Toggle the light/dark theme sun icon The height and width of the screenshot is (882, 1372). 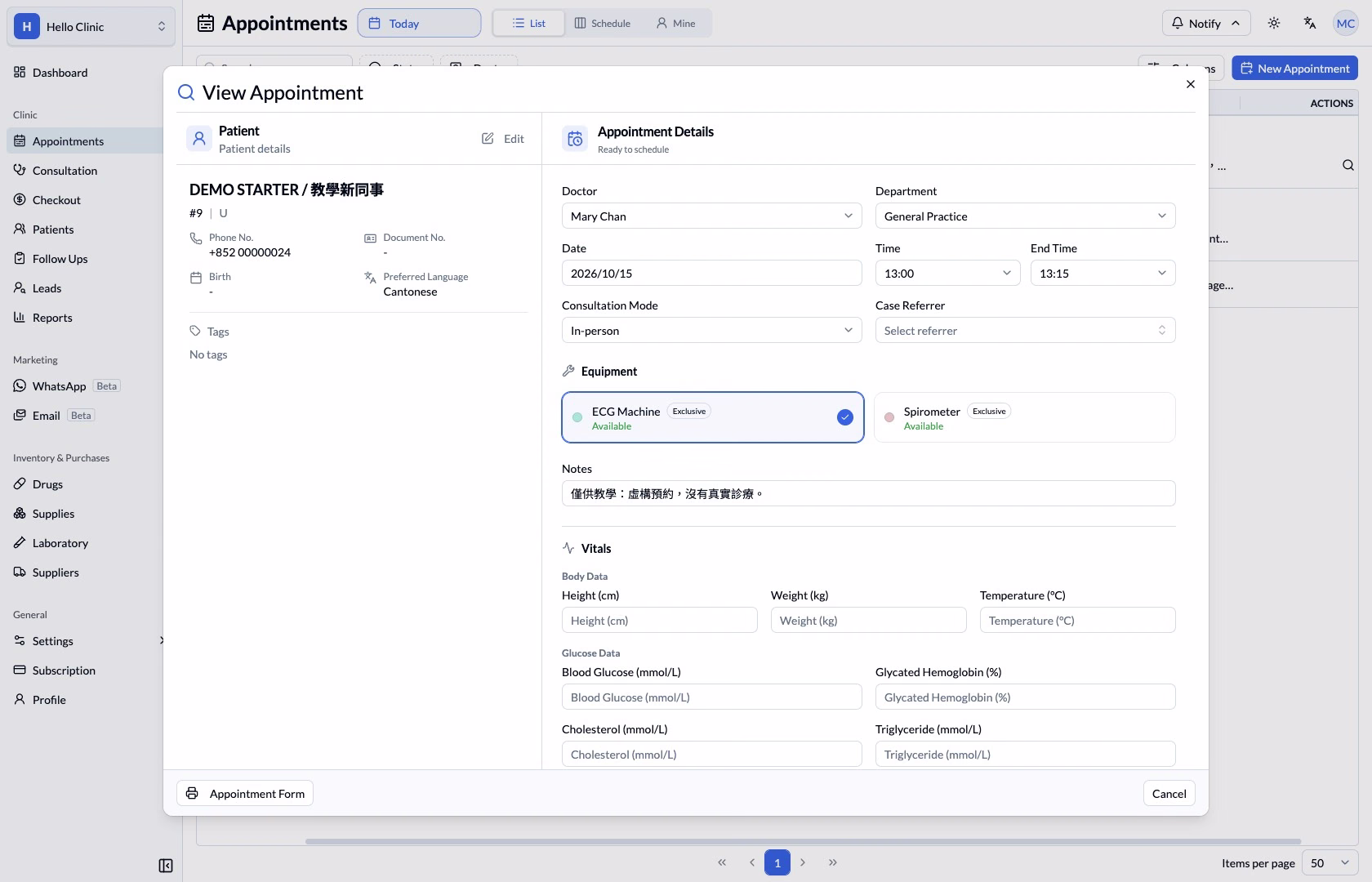point(1274,23)
